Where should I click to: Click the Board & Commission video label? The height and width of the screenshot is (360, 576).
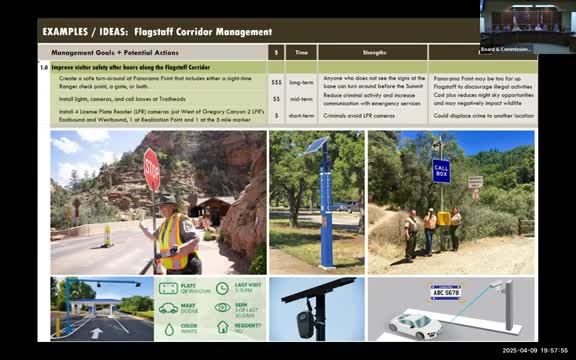(506, 49)
